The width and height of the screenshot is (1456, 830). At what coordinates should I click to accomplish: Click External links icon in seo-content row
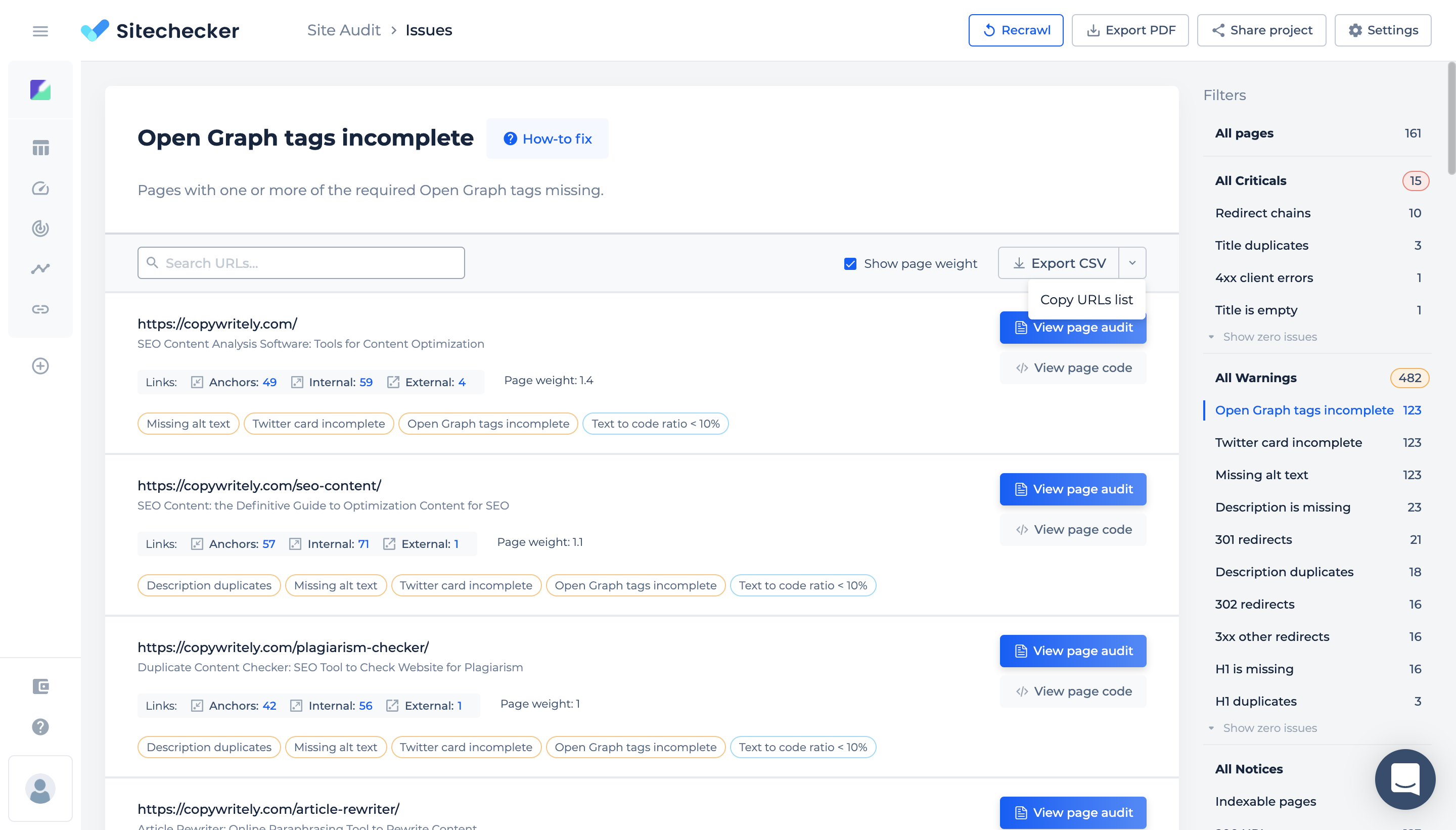pyautogui.click(x=389, y=544)
